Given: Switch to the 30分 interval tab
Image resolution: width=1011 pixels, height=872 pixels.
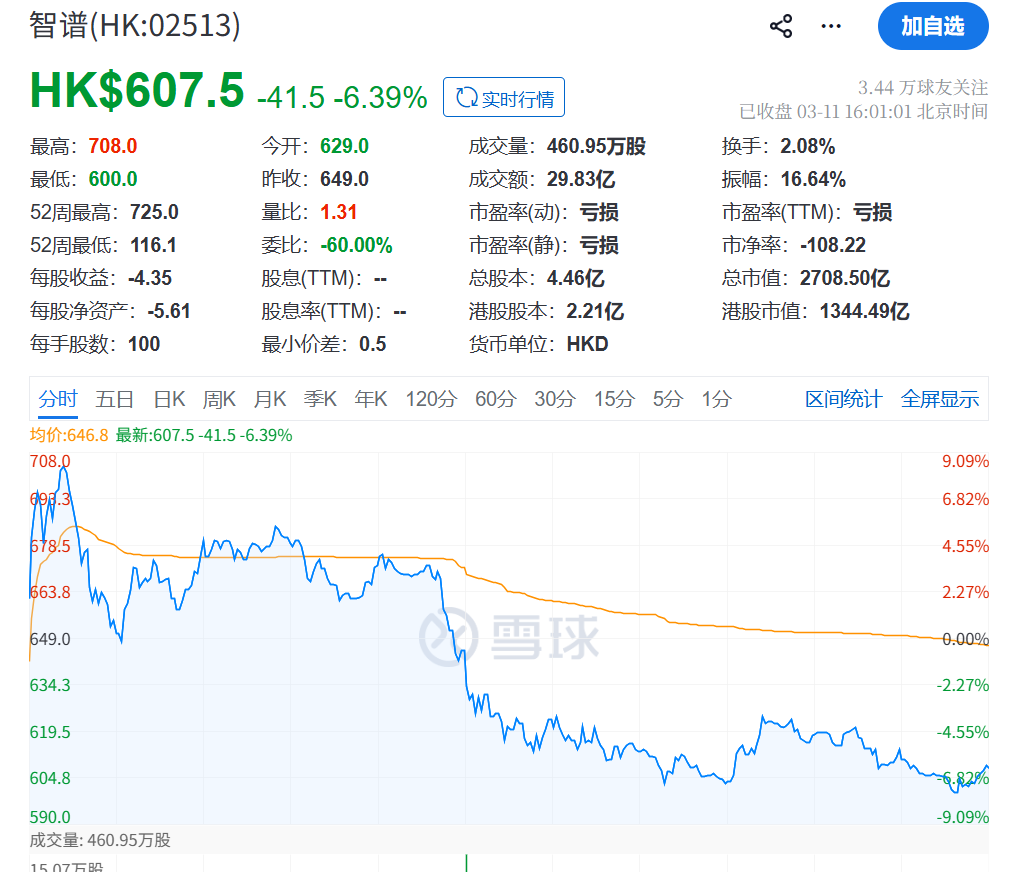Looking at the screenshot, I should point(554,399).
